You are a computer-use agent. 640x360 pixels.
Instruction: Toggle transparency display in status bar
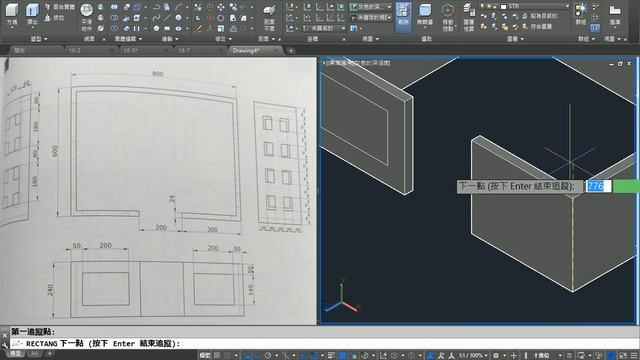[x=342, y=356]
